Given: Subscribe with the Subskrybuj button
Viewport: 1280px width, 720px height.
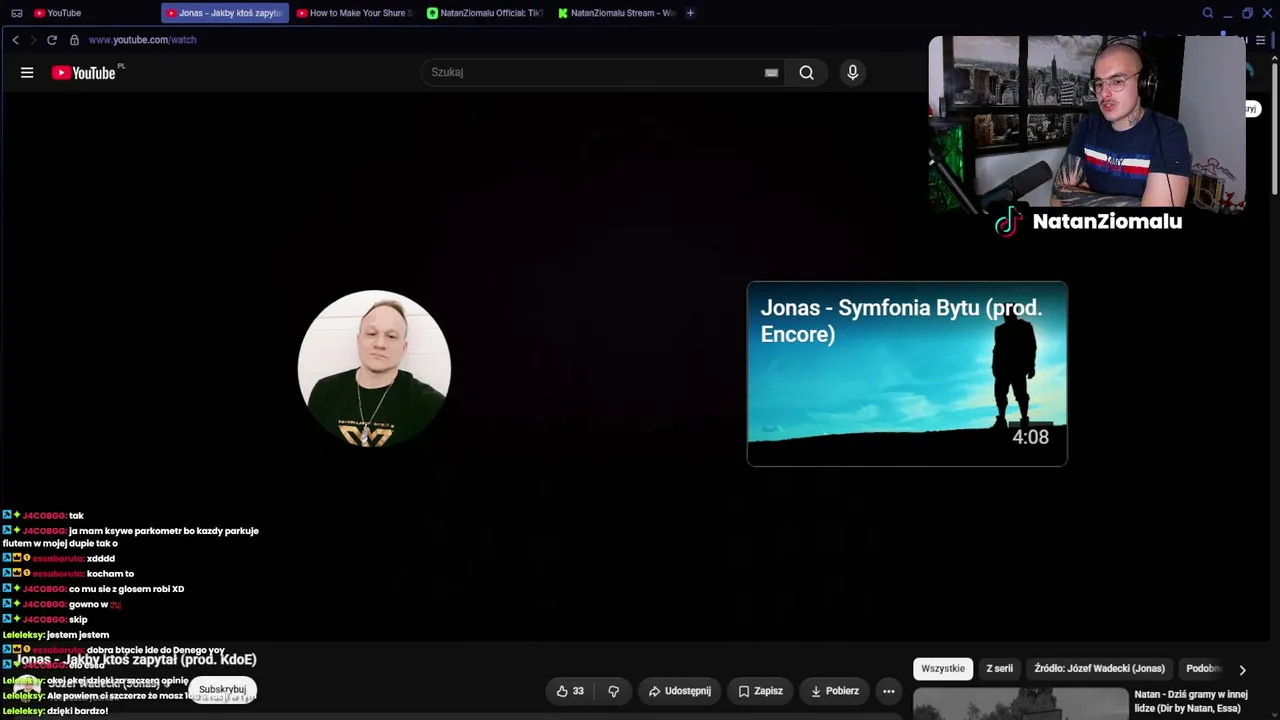Looking at the screenshot, I should [x=222, y=689].
